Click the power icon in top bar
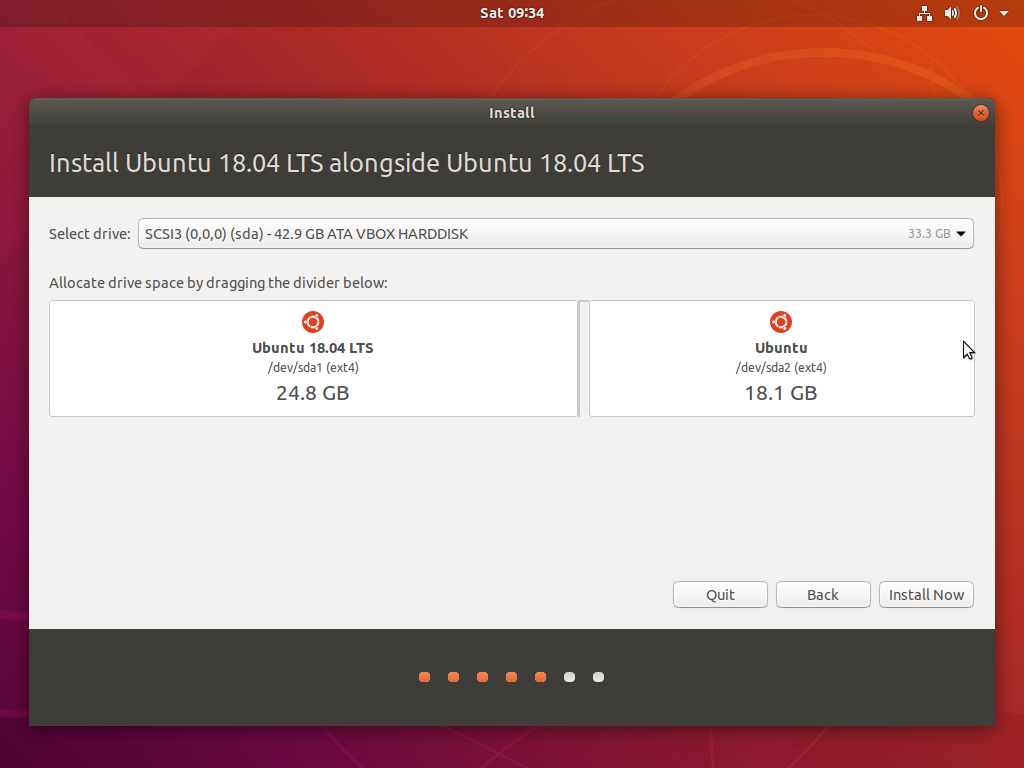The image size is (1024, 768). (980, 13)
